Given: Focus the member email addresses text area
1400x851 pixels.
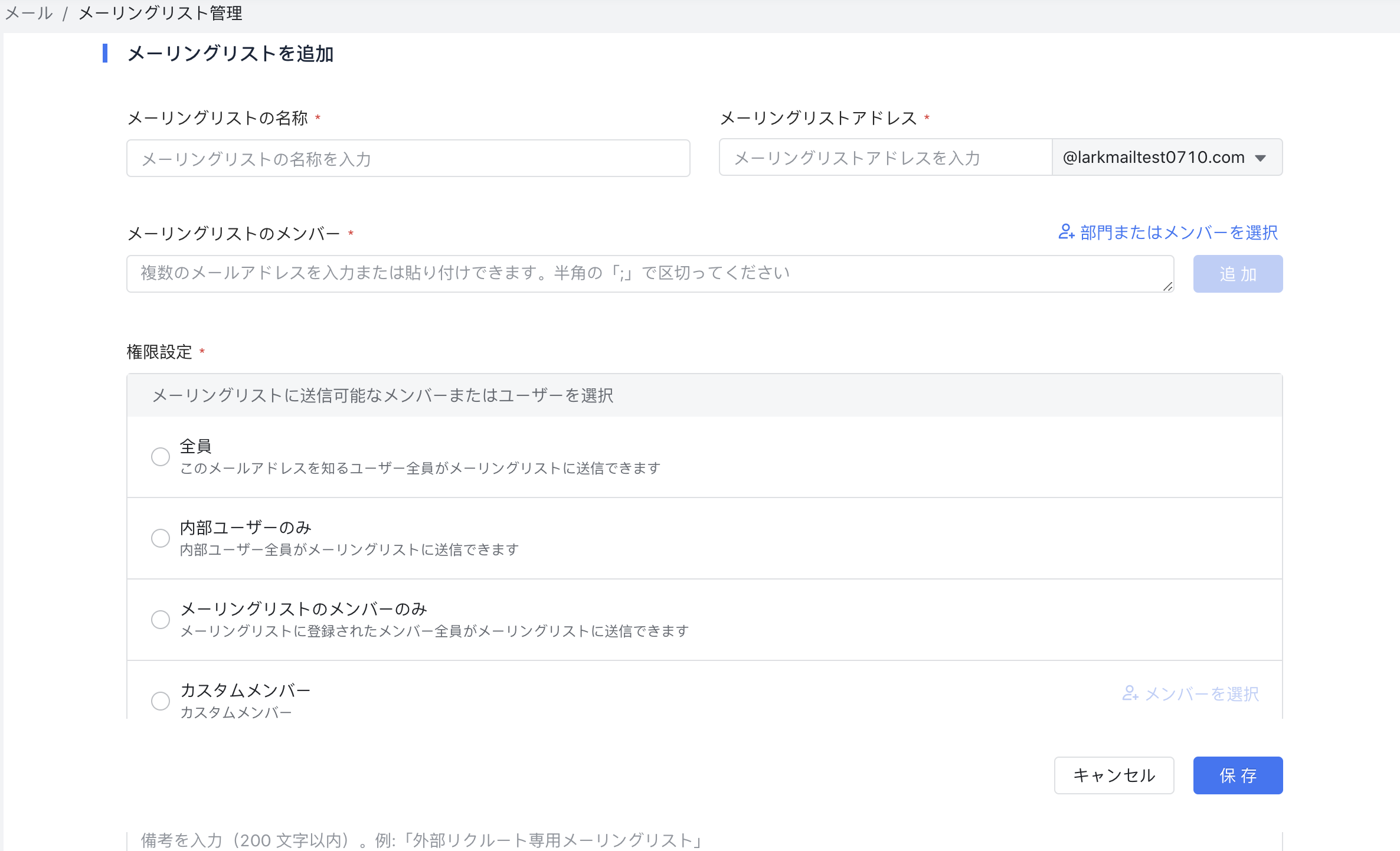Looking at the screenshot, I should pyautogui.click(x=650, y=274).
